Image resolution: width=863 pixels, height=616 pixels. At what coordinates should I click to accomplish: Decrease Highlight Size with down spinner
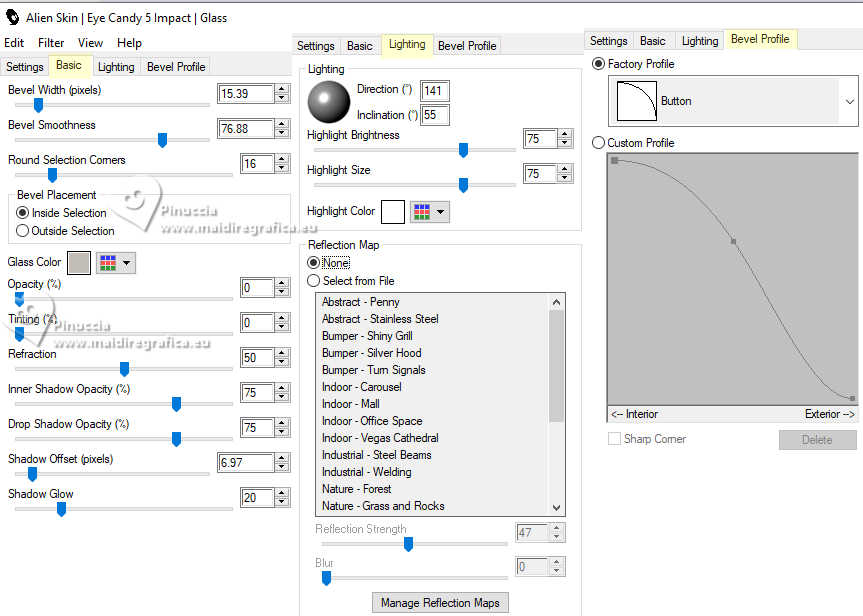565,178
